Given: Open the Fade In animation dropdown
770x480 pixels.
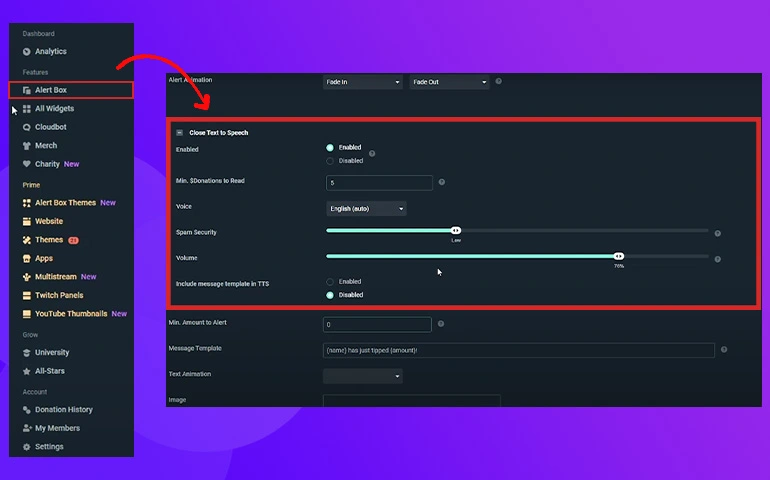Looking at the screenshot, I should (x=362, y=82).
